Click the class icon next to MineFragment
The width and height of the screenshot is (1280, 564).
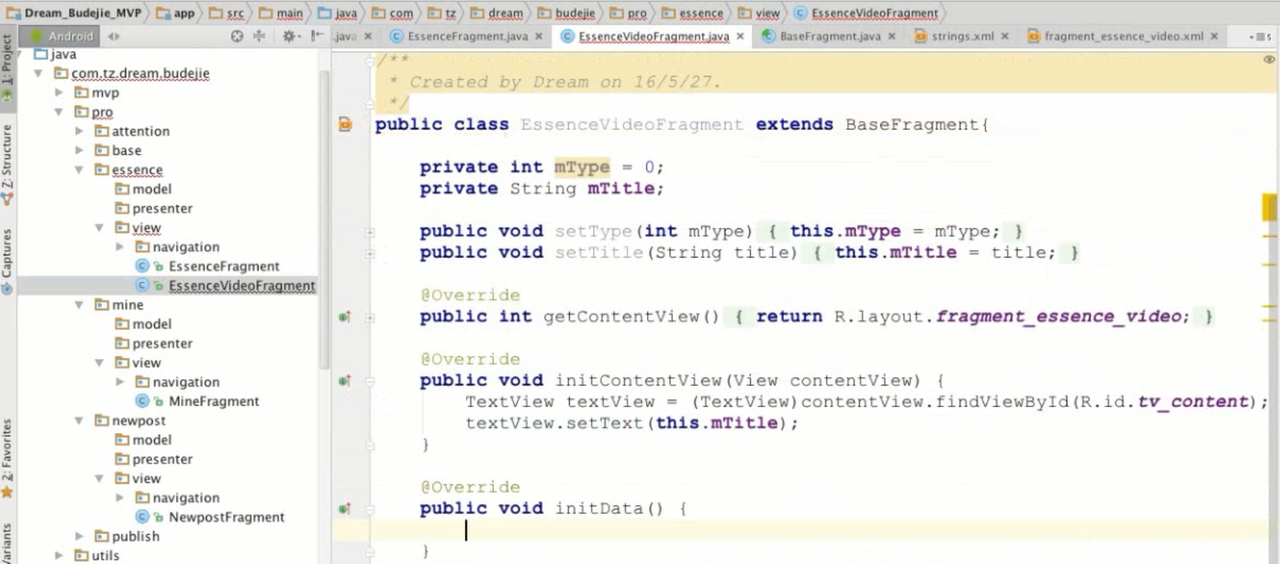coord(142,401)
